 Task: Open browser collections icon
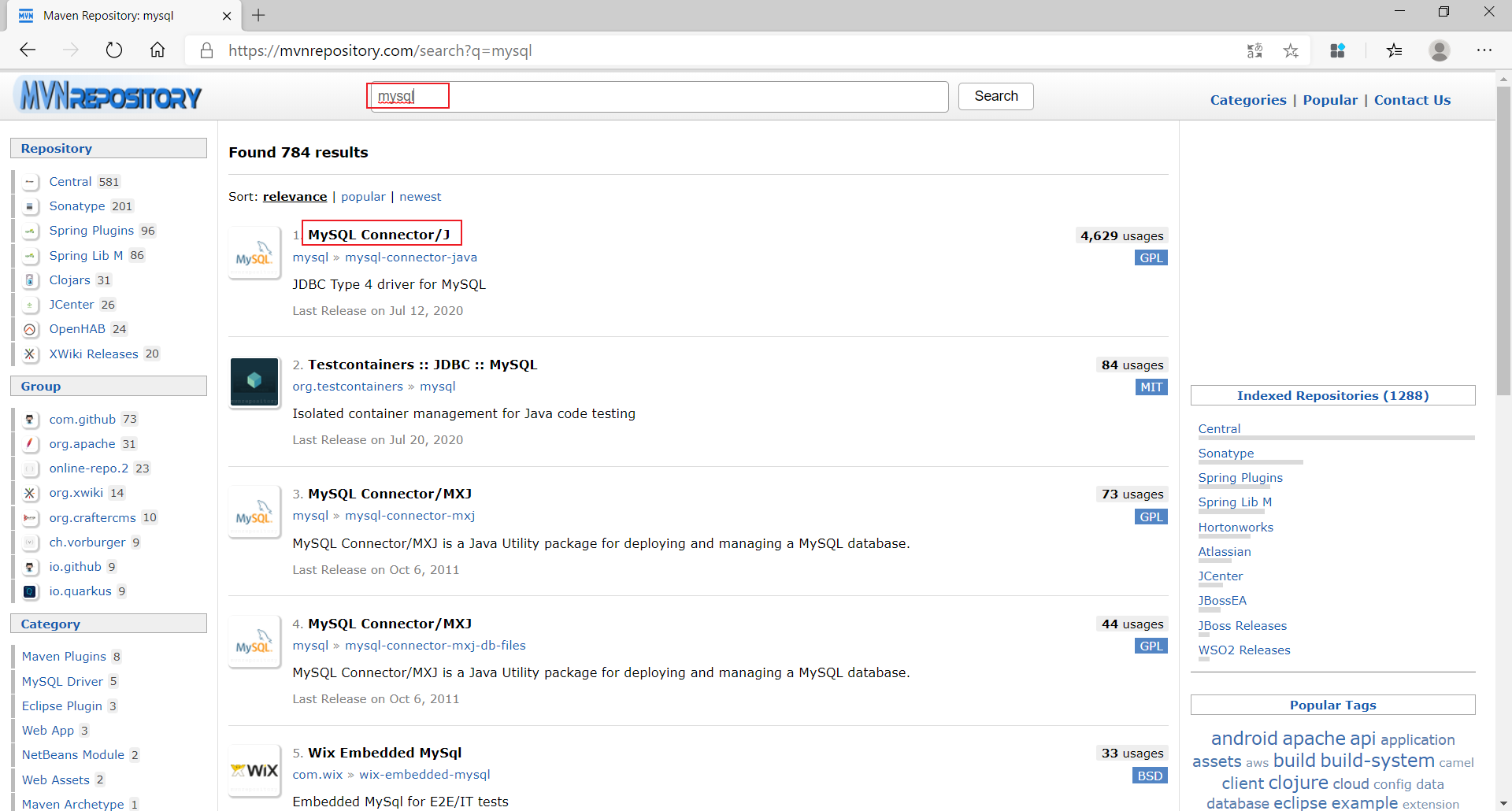pyautogui.click(x=1337, y=51)
